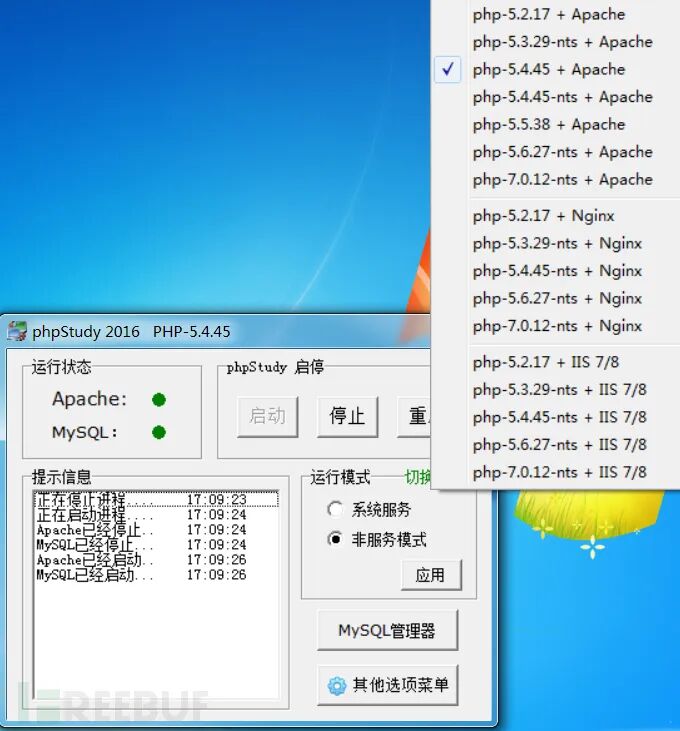Select 系统服务 run mode radio button
The image size is (680, 731).
tap(335, 509)
